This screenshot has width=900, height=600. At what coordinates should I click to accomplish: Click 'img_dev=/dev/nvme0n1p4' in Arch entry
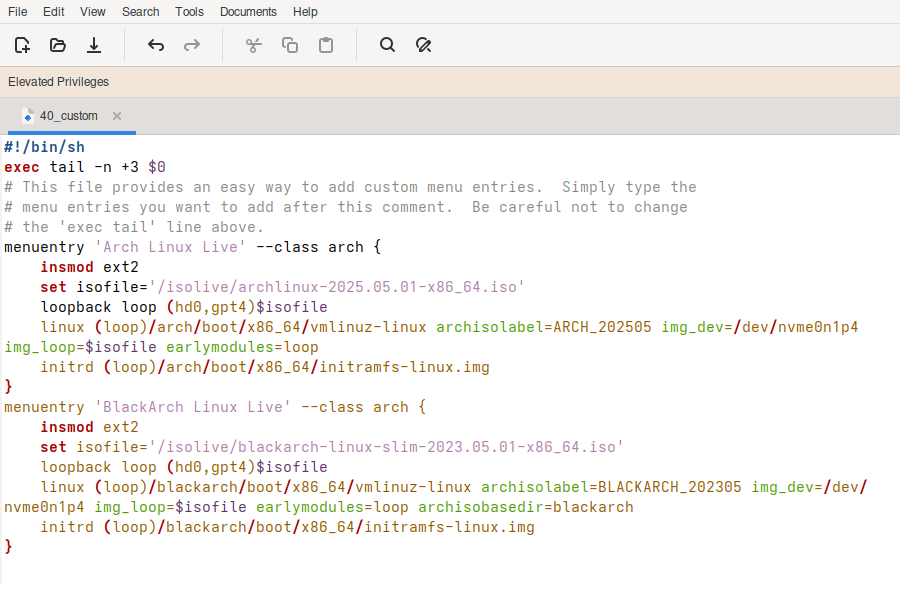point(760,327)
